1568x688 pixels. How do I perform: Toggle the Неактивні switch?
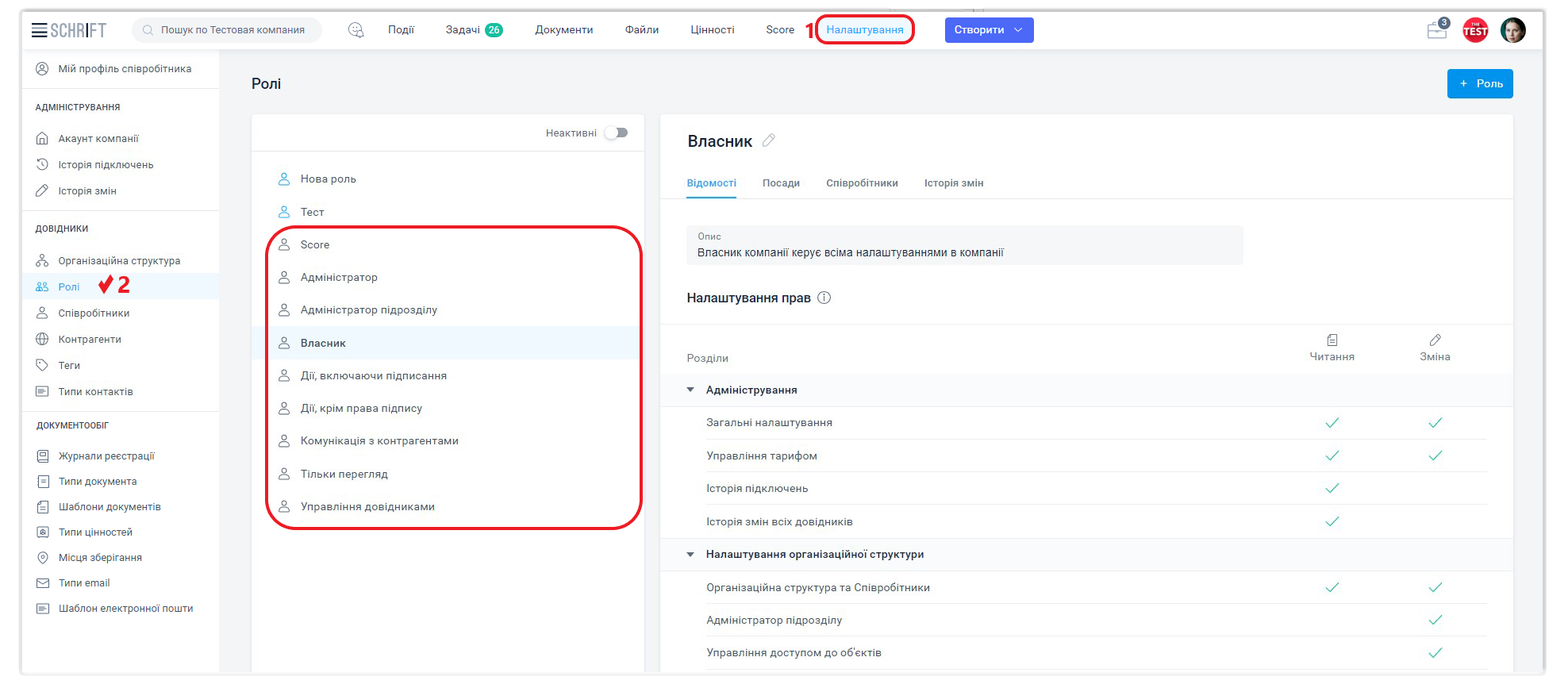(616, 133)
